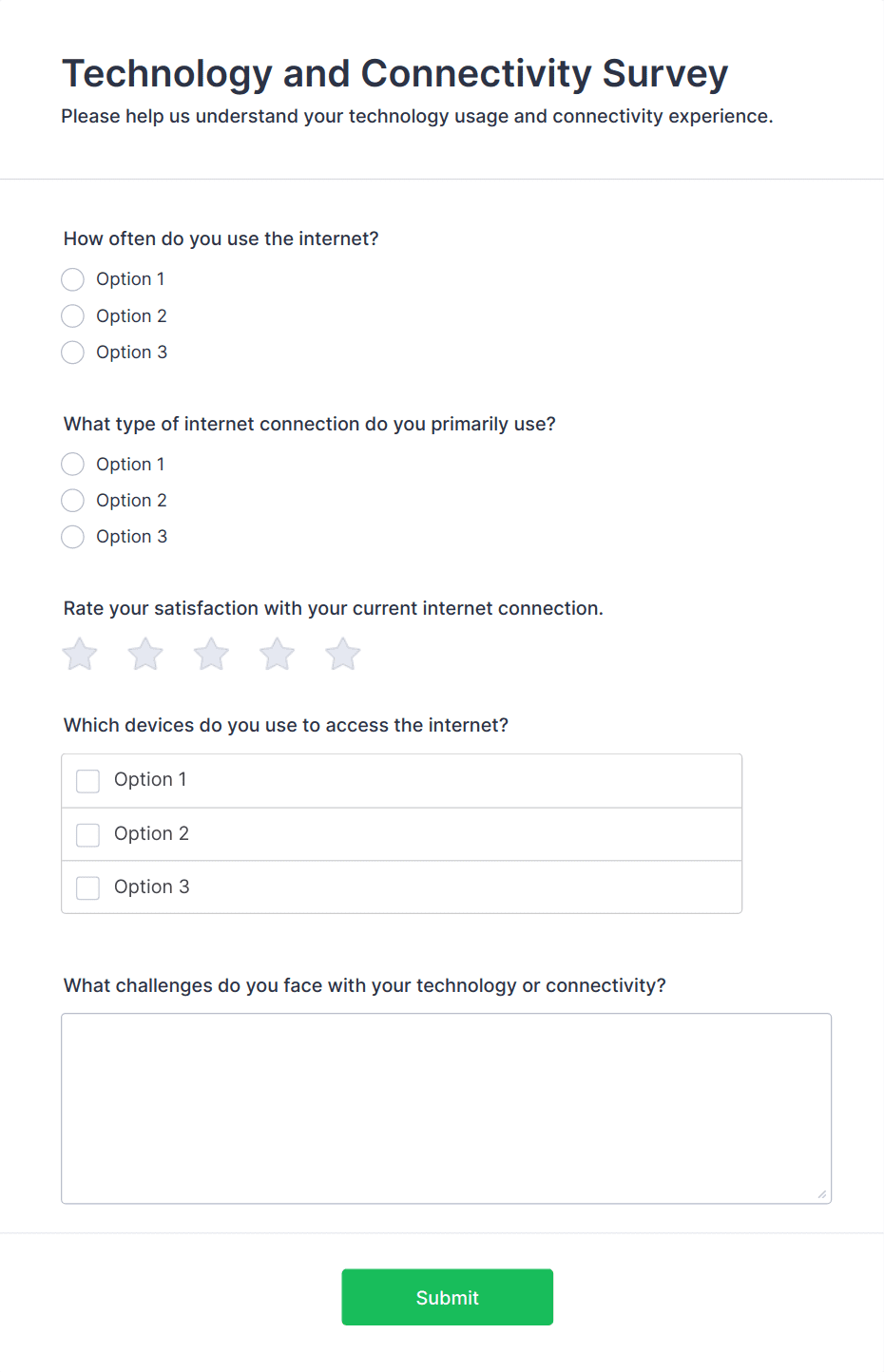Click the middle satisfaction rating star
The height and width of the screenshot is (1372, 884).
pos(210,654)
